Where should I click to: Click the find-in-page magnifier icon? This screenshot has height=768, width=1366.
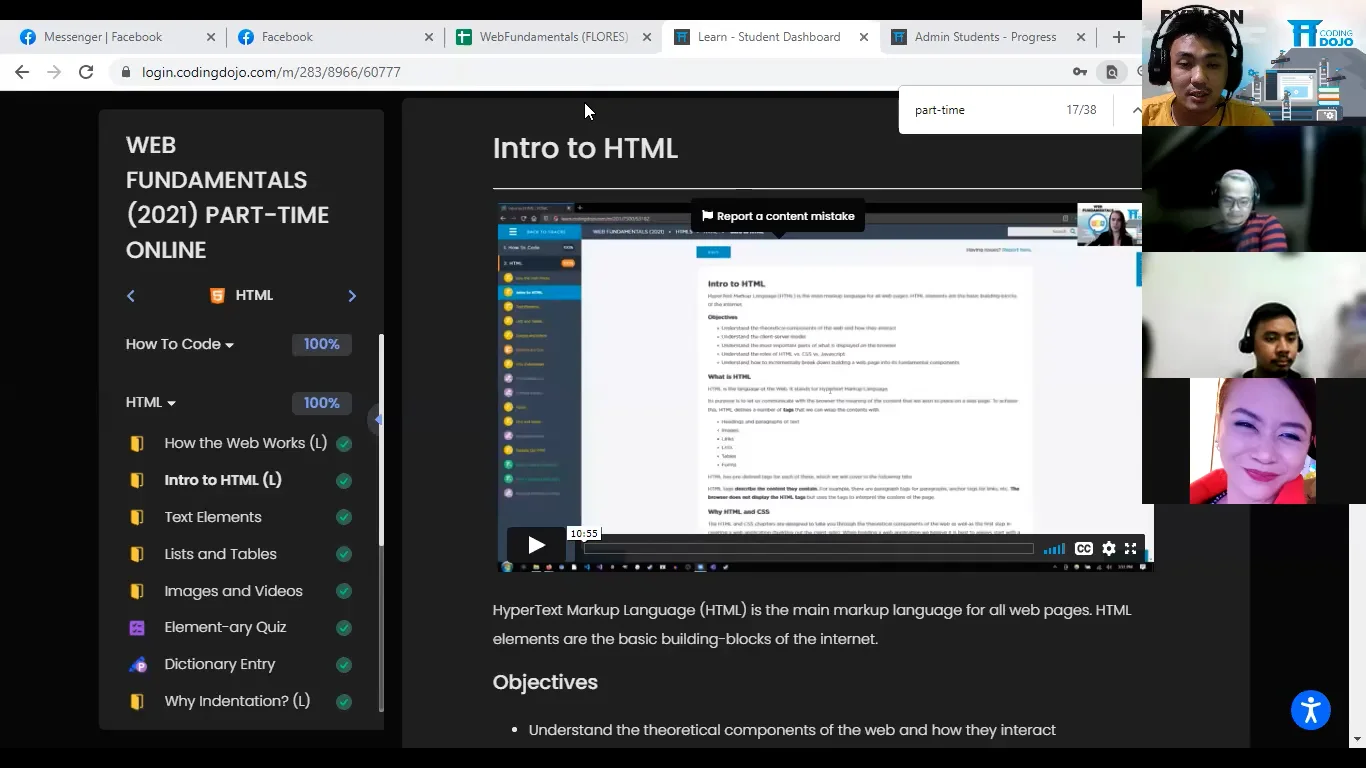(x=1111, y=72)
